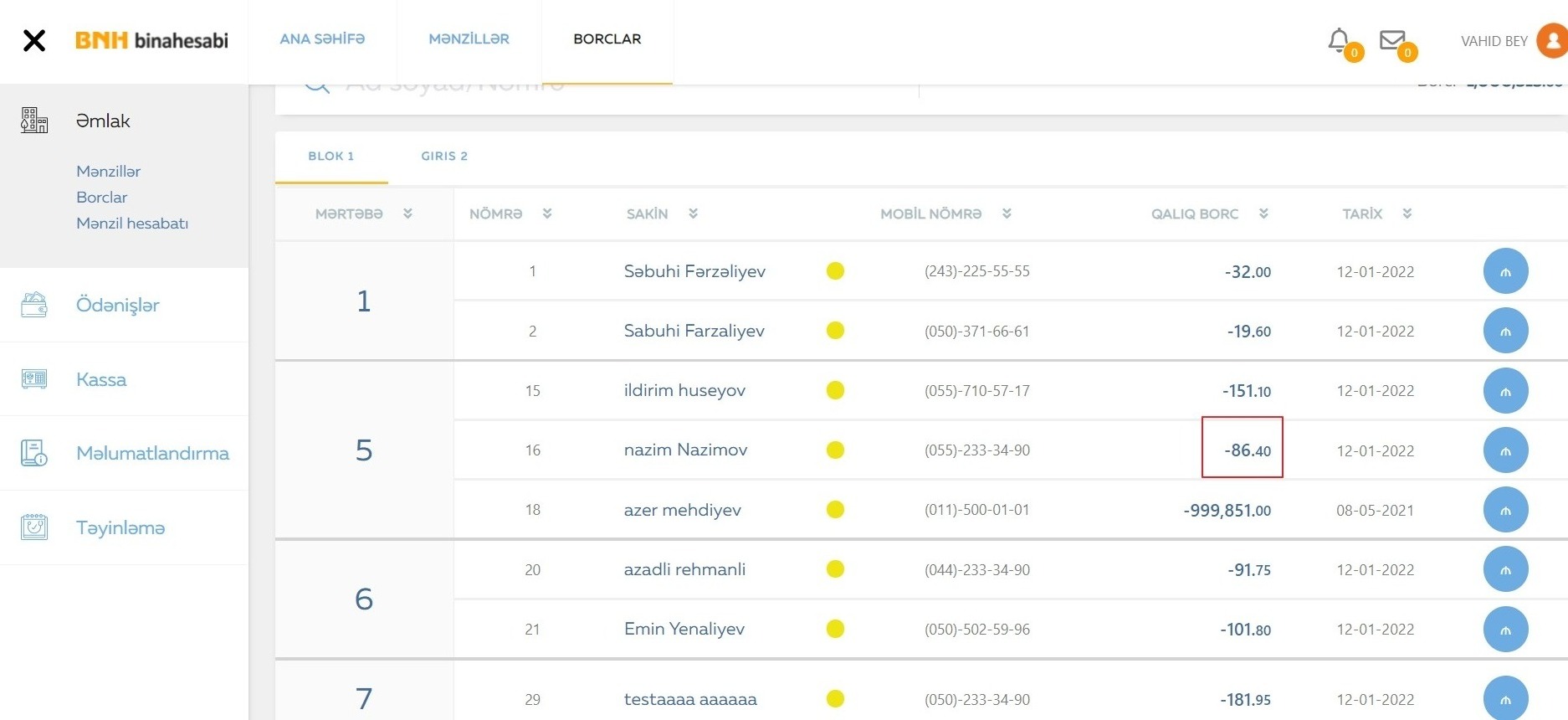Screen dimensions: 1568x720
Task: Close the sidebar with the X icon
Action: tap(34, 40)
